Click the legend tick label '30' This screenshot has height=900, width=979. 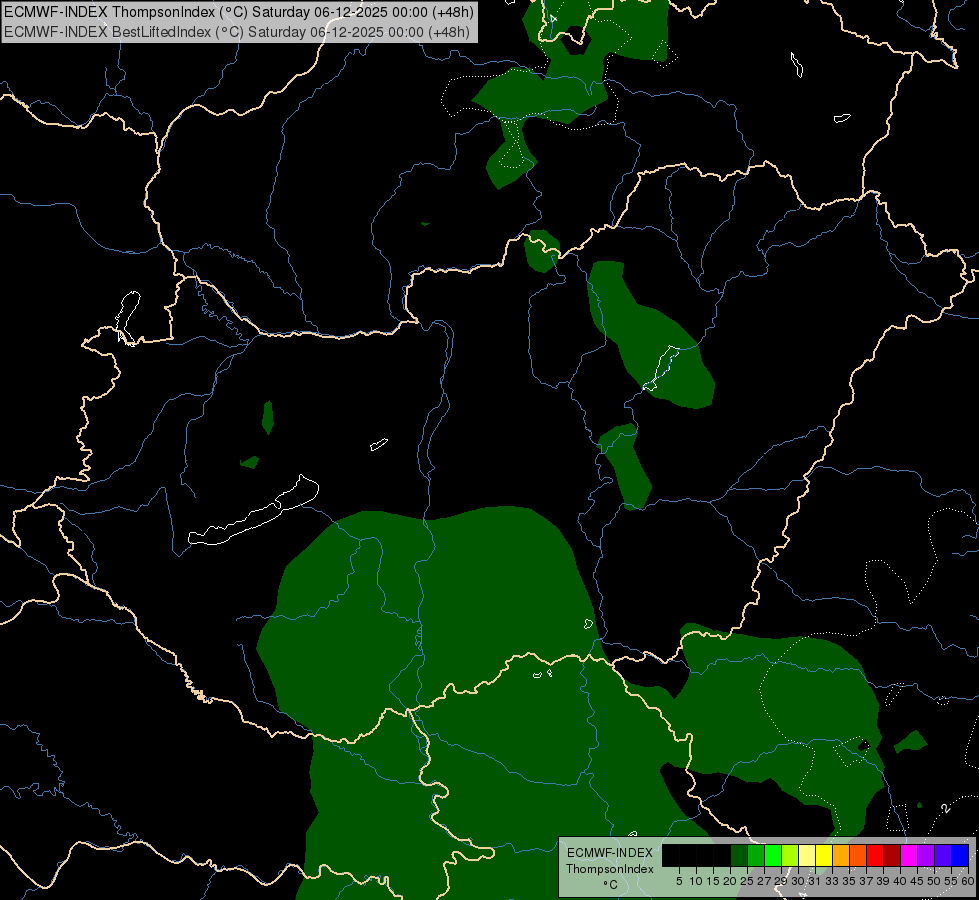pyautogui.click(x=798, y=881)
